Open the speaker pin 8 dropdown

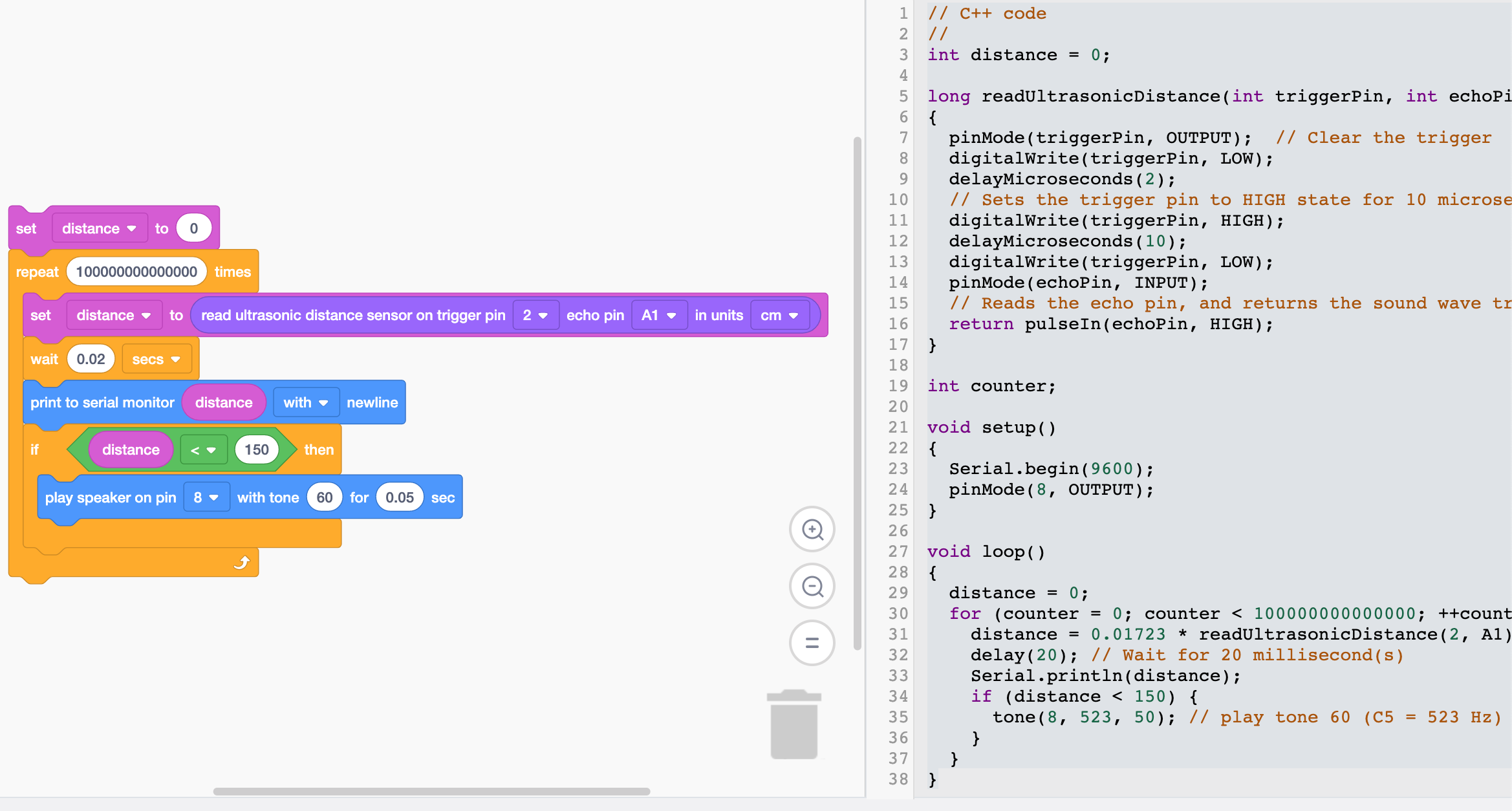click(206, 497)
